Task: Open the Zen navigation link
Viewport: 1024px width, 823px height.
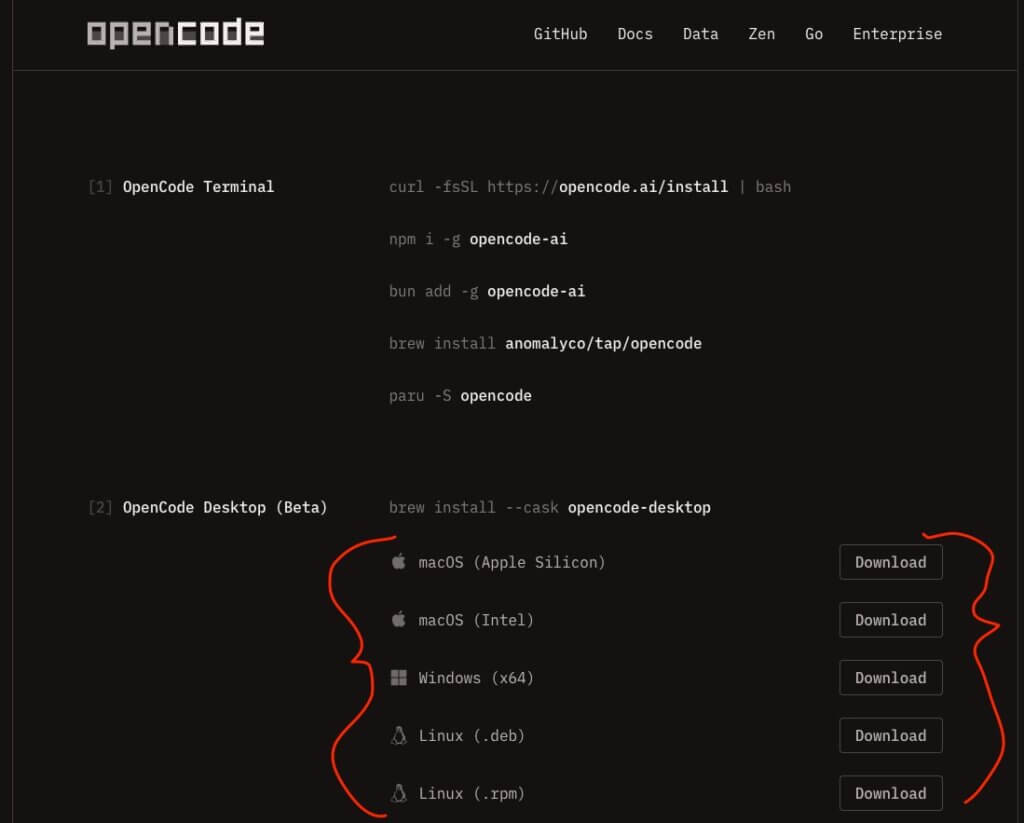Action: [761, 34]
